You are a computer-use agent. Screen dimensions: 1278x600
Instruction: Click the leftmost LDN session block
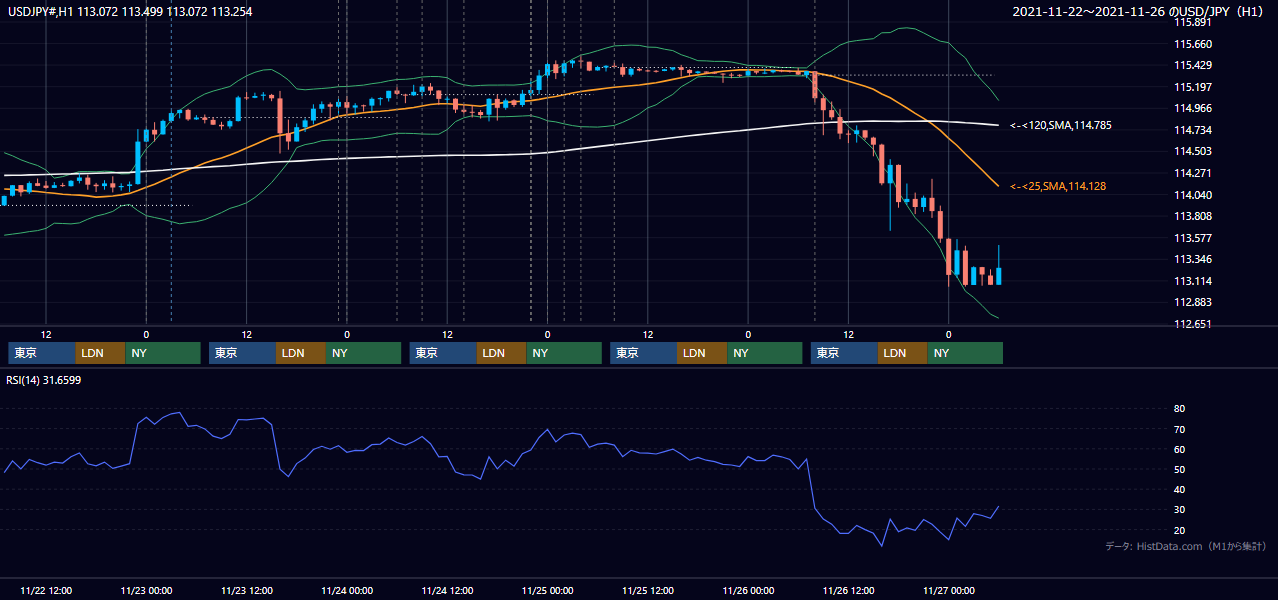(101, 353)
